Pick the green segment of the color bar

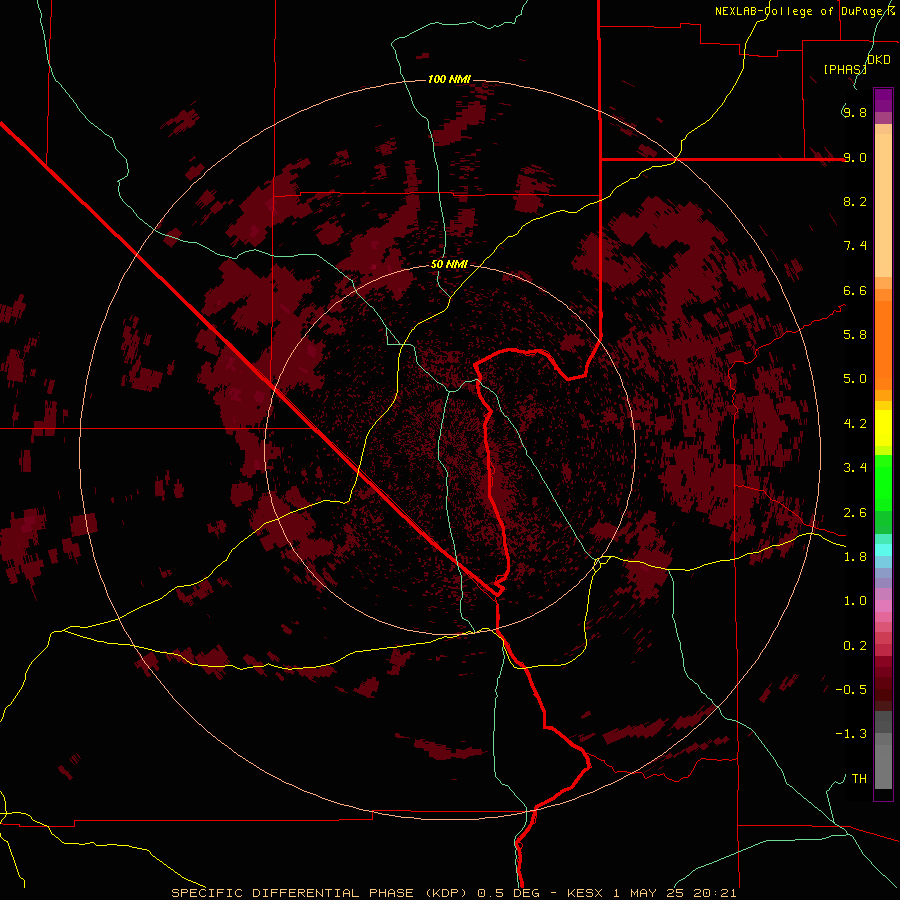point(883,485)
